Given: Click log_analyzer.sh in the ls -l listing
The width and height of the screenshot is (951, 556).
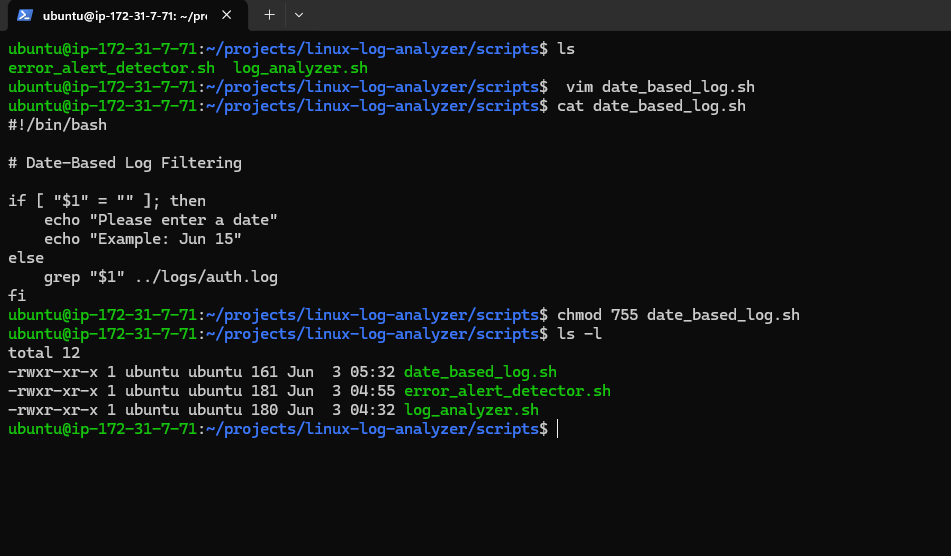Looking at the screenshot, I should 471,410.
